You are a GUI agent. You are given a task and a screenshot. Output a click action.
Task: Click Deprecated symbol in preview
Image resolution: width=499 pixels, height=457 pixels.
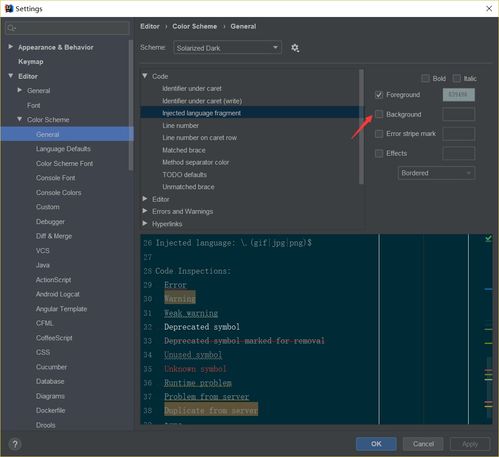tap(202, 327)
